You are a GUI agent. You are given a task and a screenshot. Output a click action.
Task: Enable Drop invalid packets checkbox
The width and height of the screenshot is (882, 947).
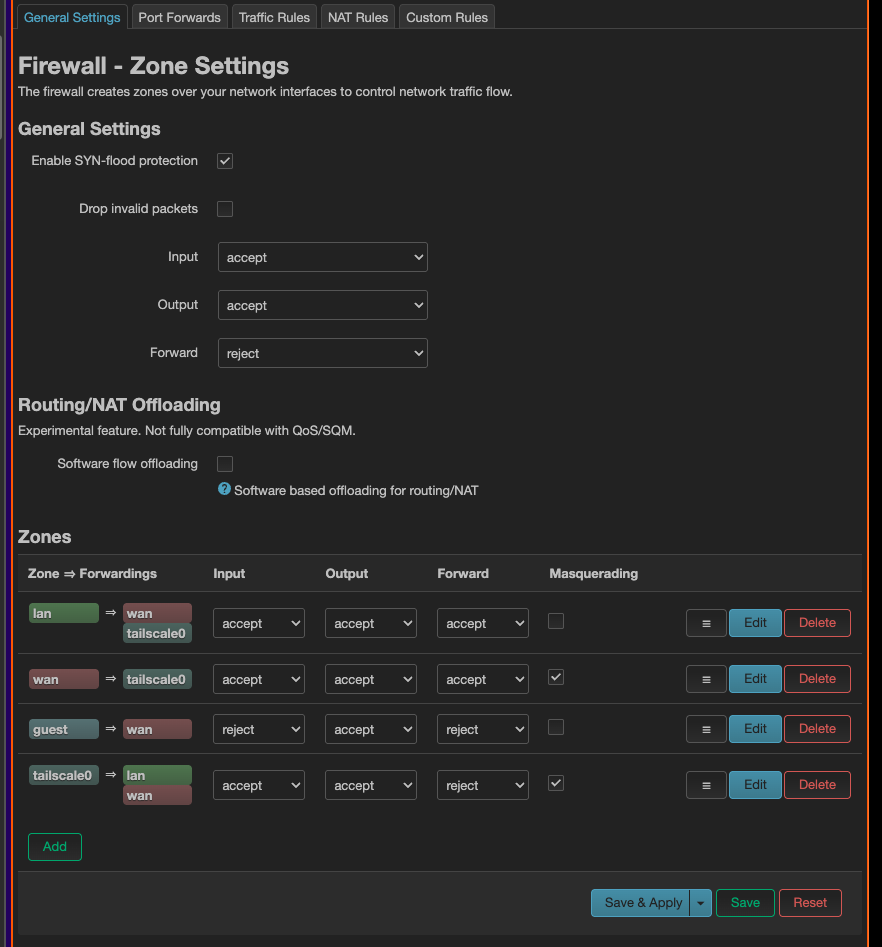(x=225, y=209)
